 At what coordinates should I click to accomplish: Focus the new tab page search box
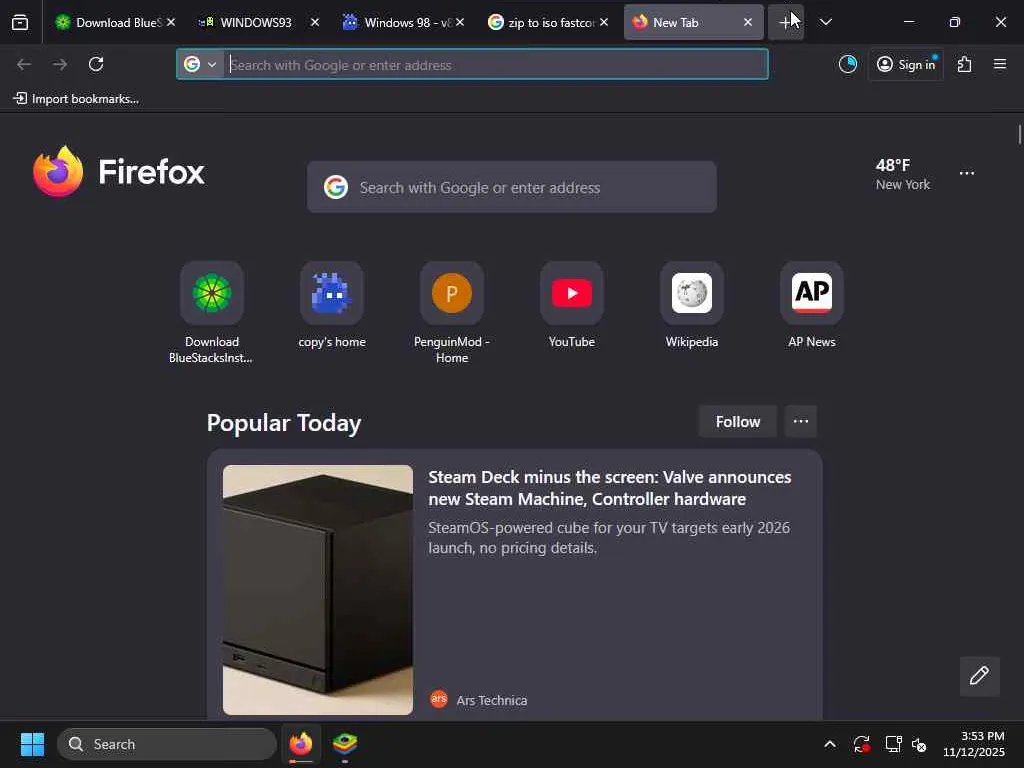(x=511, y=187)
